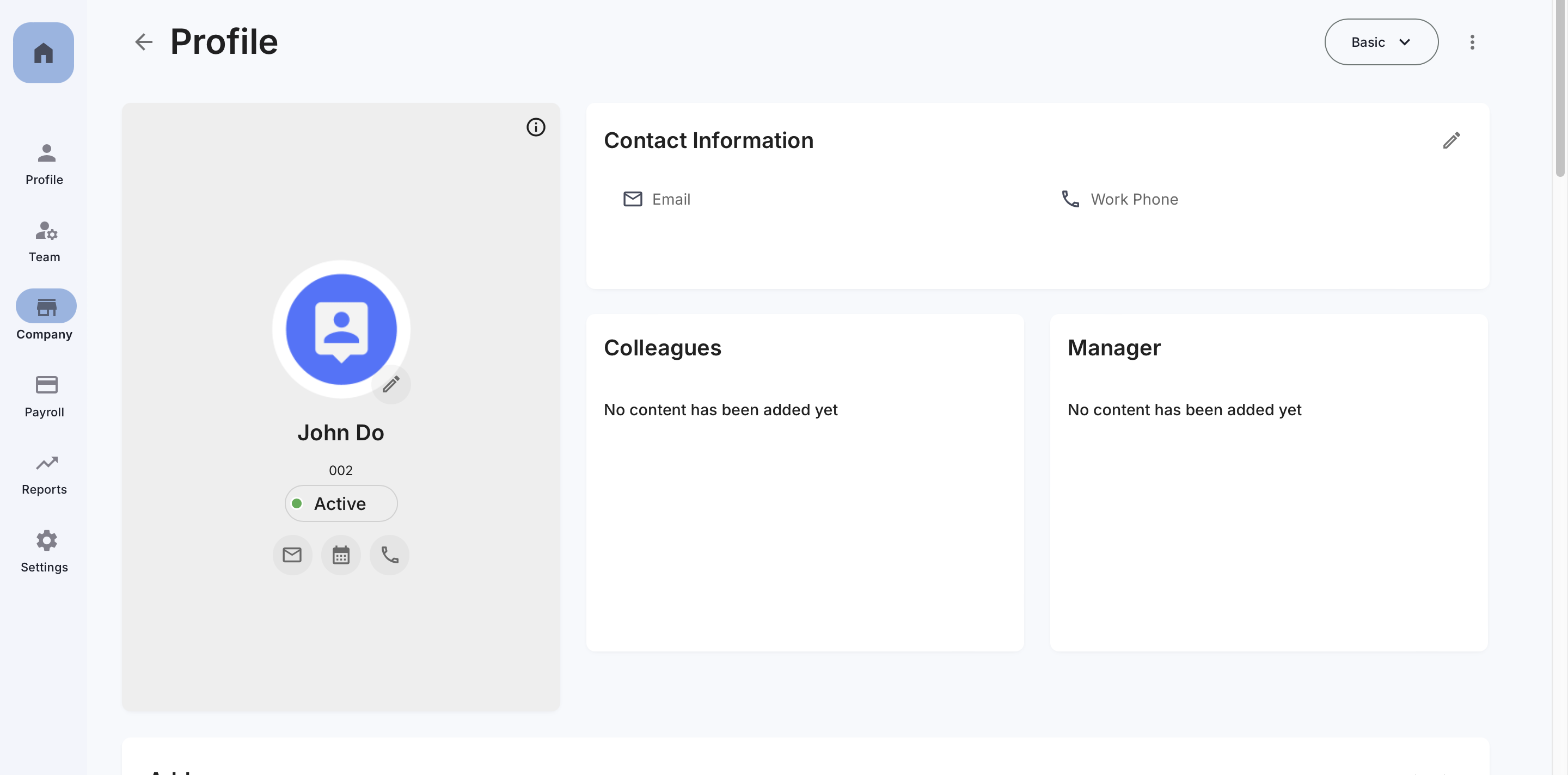Image resolution: width=1568 pixels, height=775 pixels.
Task: Click the Email field label
Action: 671,200
